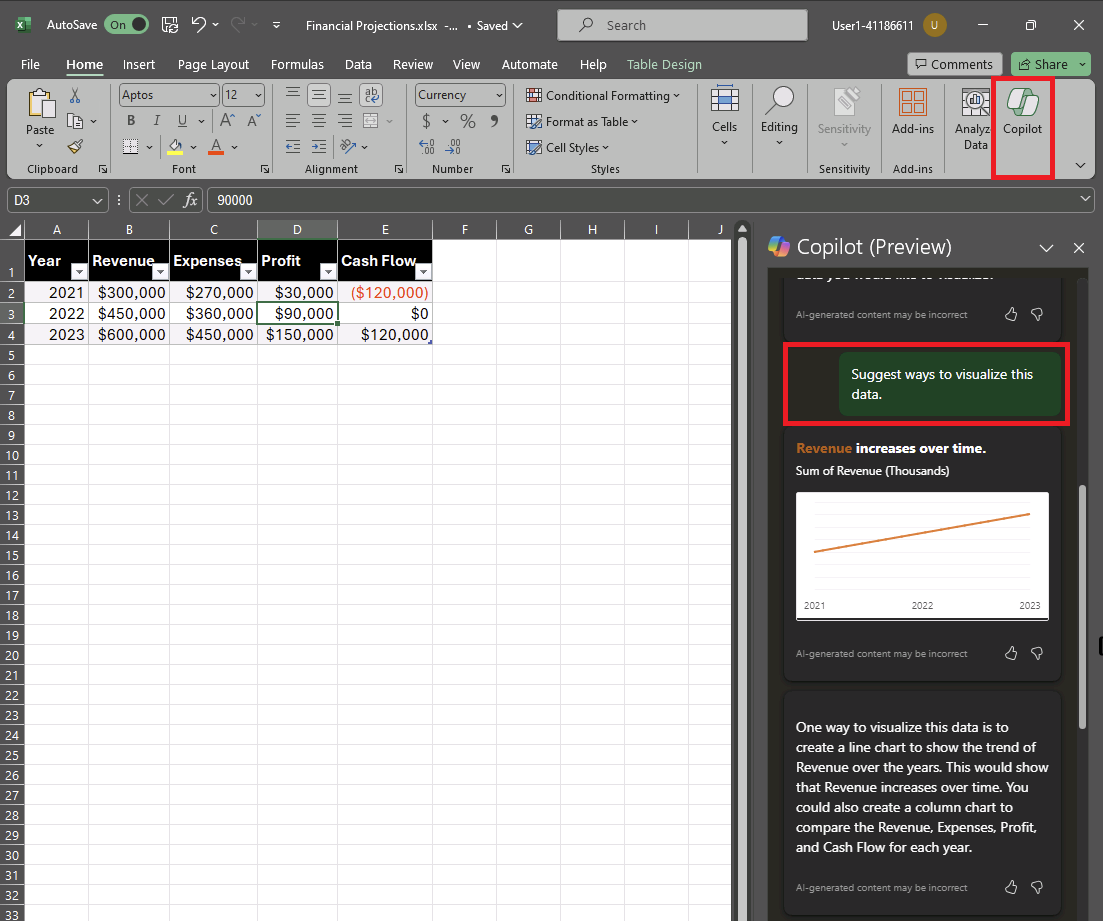
Task: Click the Add-ins icon
Action: [x=912, y=112]
